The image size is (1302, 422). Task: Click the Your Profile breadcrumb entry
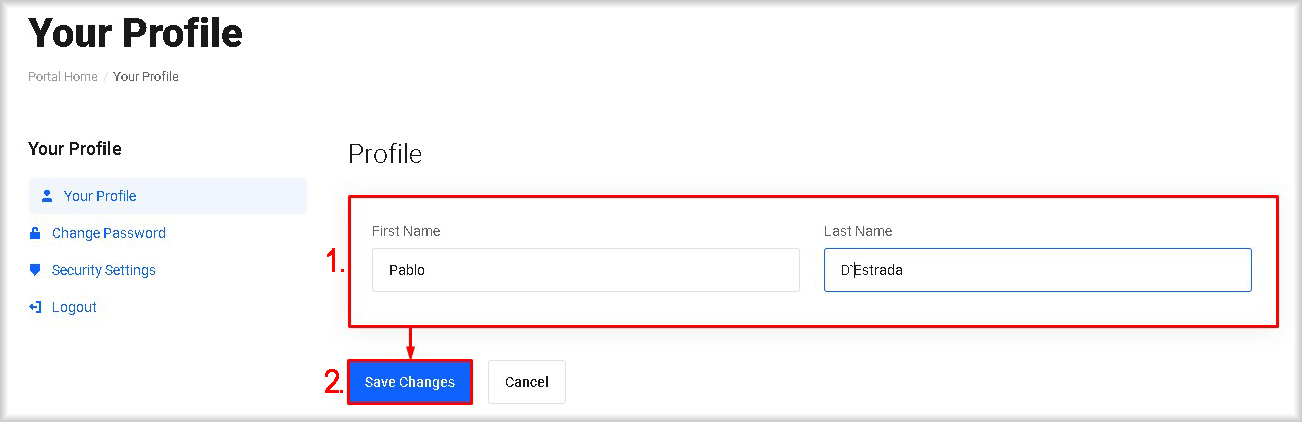tap(146, 76)
